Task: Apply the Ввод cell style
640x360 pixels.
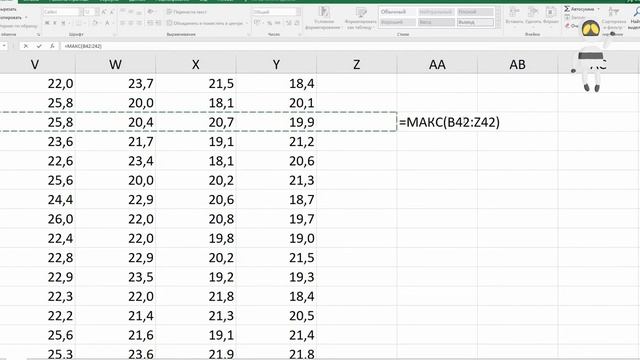Action: (x=436, y=22)
